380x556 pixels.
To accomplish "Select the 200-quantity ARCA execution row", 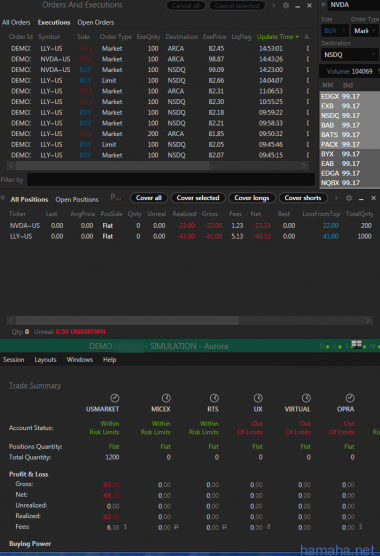I will click(x=158, y=134).
